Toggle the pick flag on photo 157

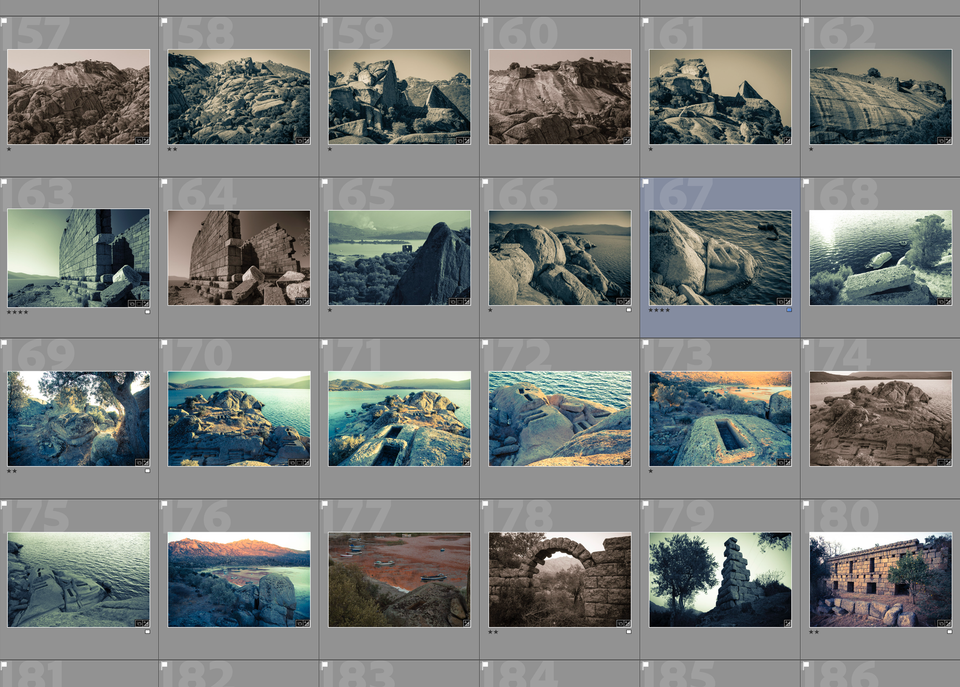(4, 22)
